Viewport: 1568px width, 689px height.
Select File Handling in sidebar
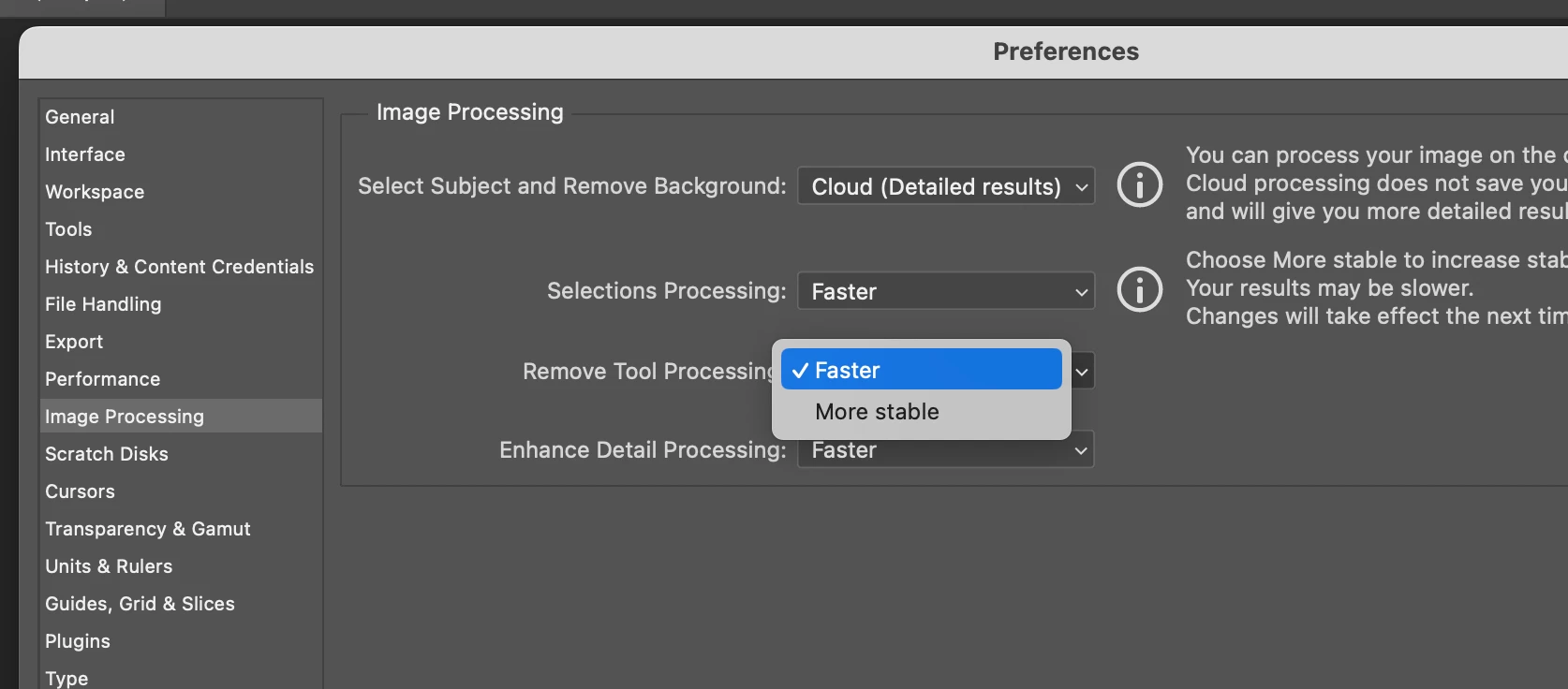point(103,304)
